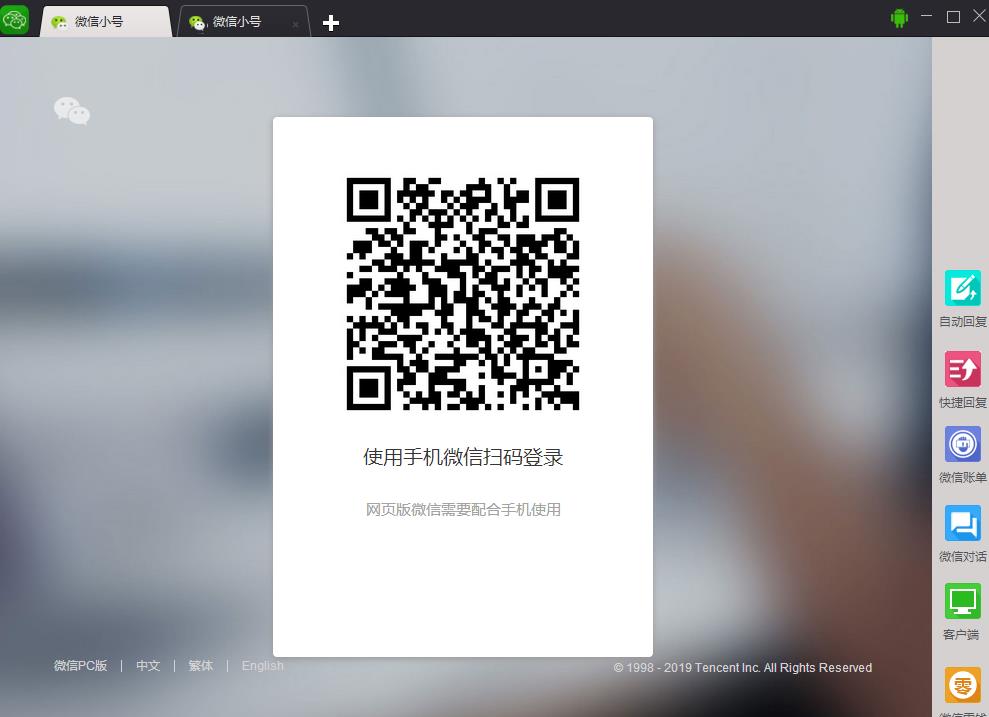989x717 pixels.
Task: Maximize the application window
Action: pyautogui.click(x=953, y=17)
